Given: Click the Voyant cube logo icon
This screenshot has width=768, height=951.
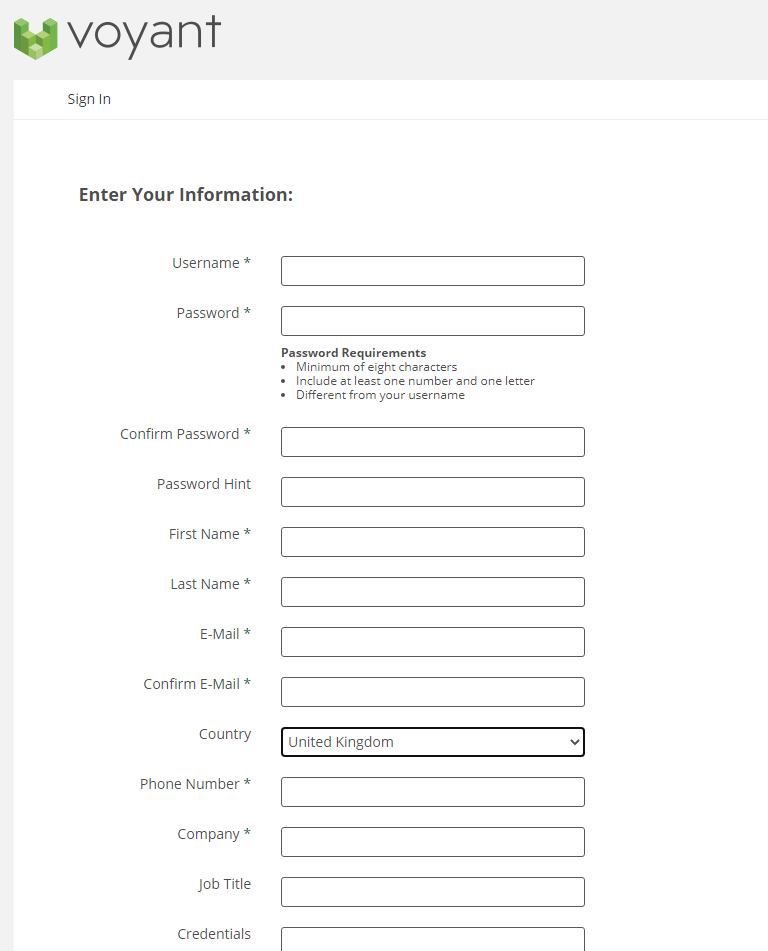Looking at the screenshot, I should click(37, 37).
